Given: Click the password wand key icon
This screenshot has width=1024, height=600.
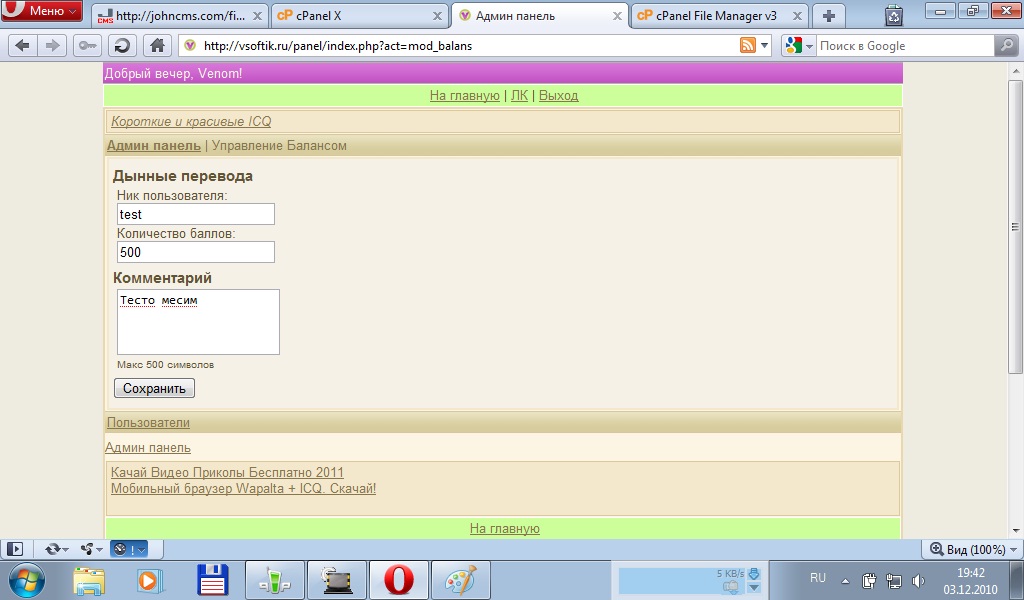Looking at the screenshot, I should point(87,46).
